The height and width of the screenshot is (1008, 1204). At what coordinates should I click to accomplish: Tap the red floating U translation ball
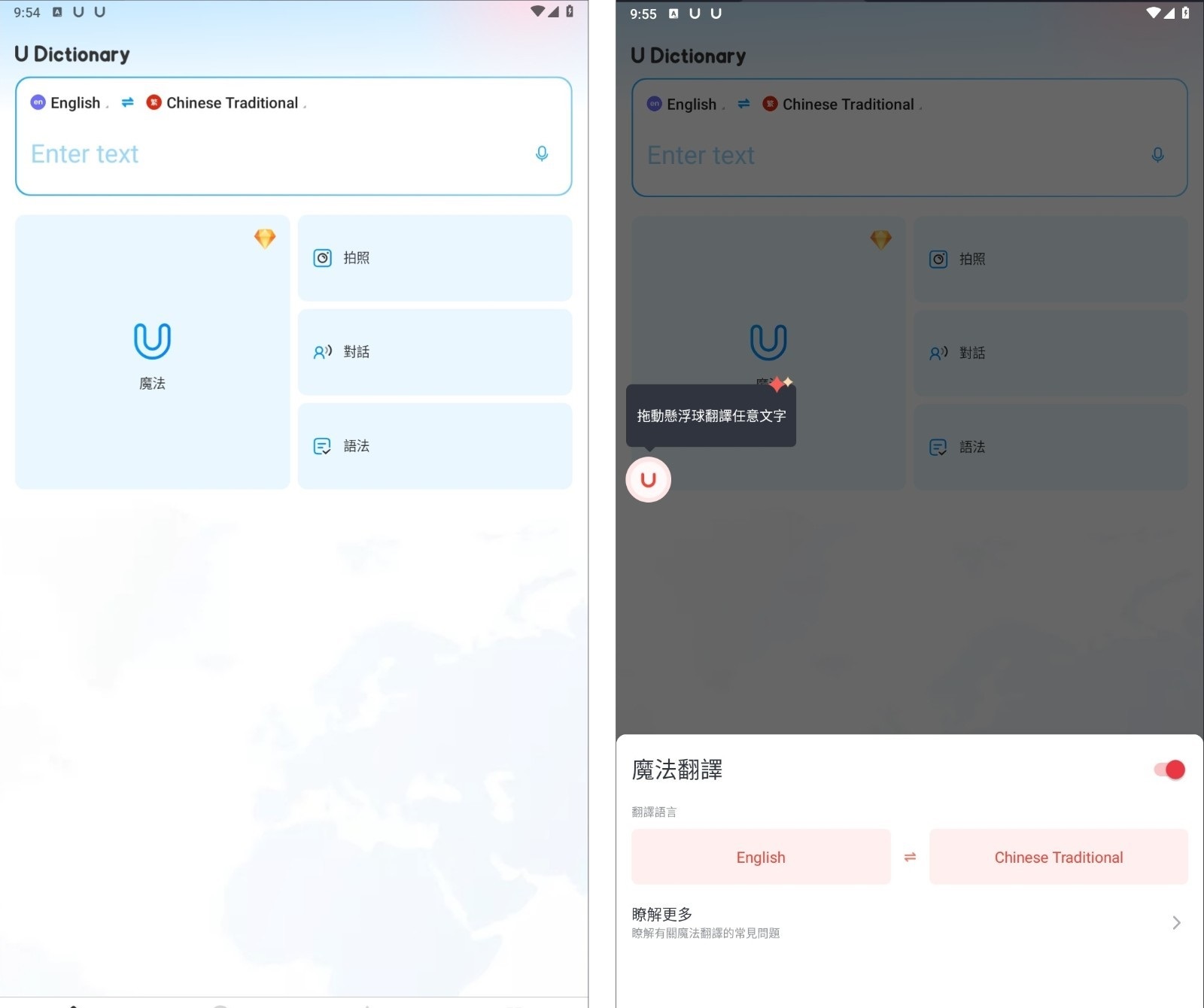[x=648, y=479]
